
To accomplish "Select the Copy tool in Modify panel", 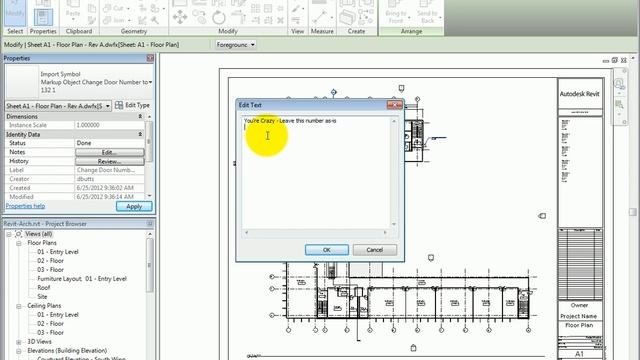I will [199, 16].
